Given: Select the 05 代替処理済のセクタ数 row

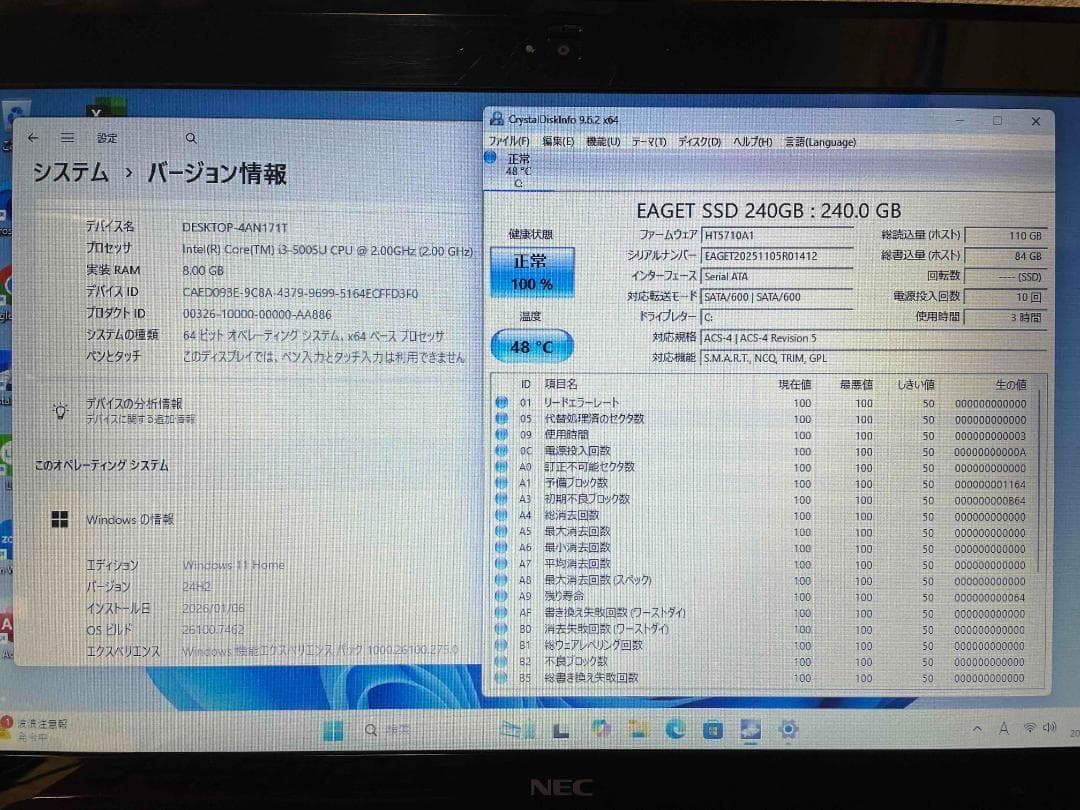Looking at the screenshot, I should click(x=762, y=419).
